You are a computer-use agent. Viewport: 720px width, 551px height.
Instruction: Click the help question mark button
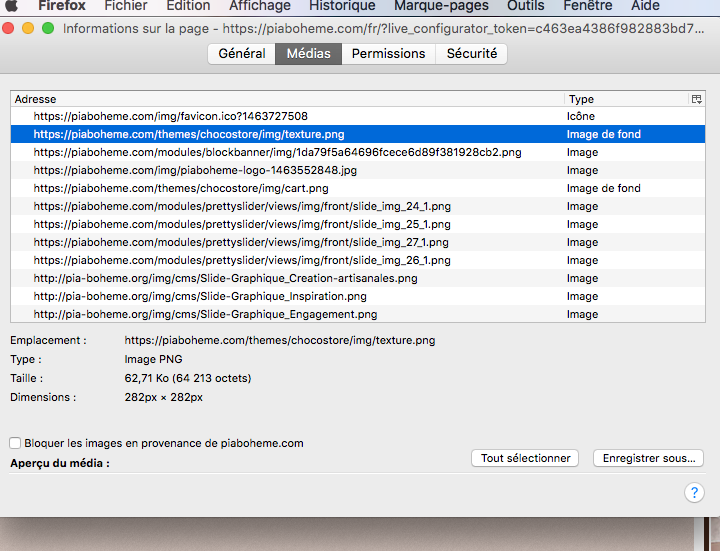point(694,493)
